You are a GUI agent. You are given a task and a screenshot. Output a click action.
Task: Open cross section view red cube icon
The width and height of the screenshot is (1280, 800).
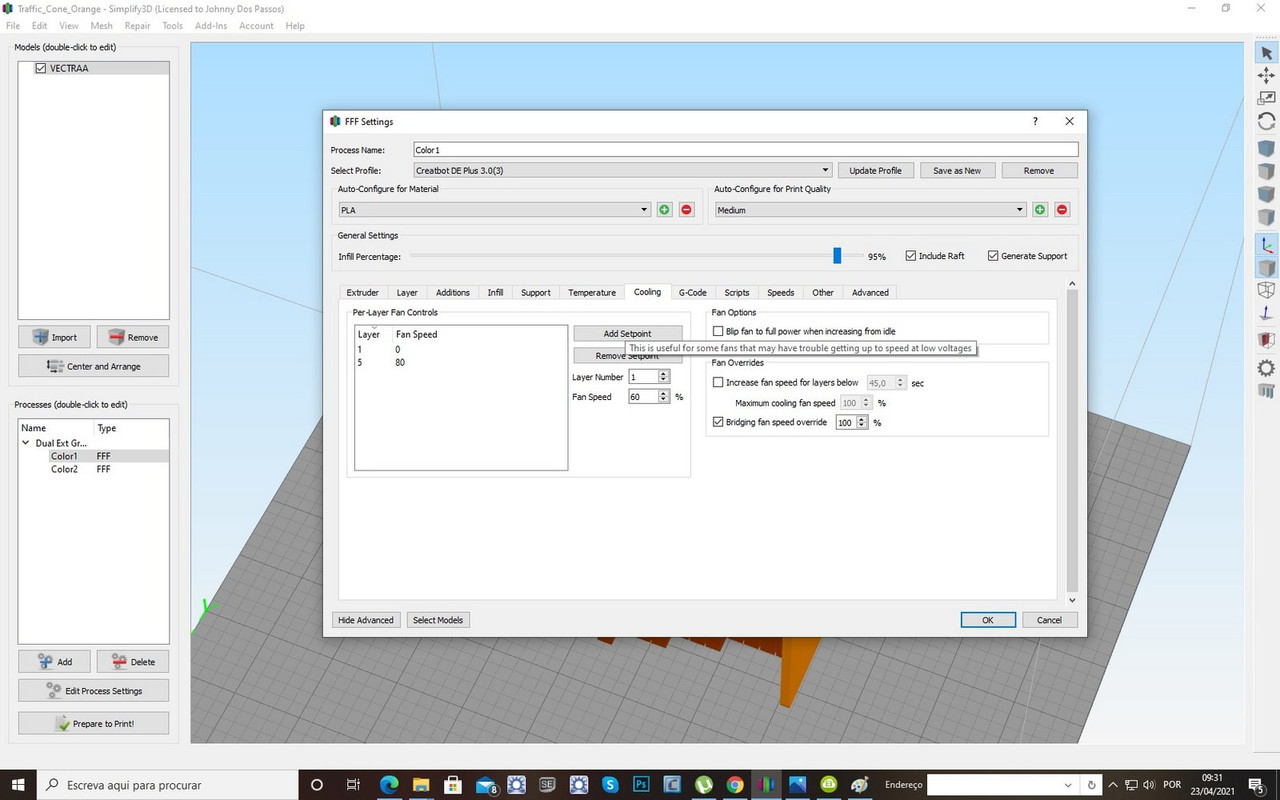(x=1266, y=341)
